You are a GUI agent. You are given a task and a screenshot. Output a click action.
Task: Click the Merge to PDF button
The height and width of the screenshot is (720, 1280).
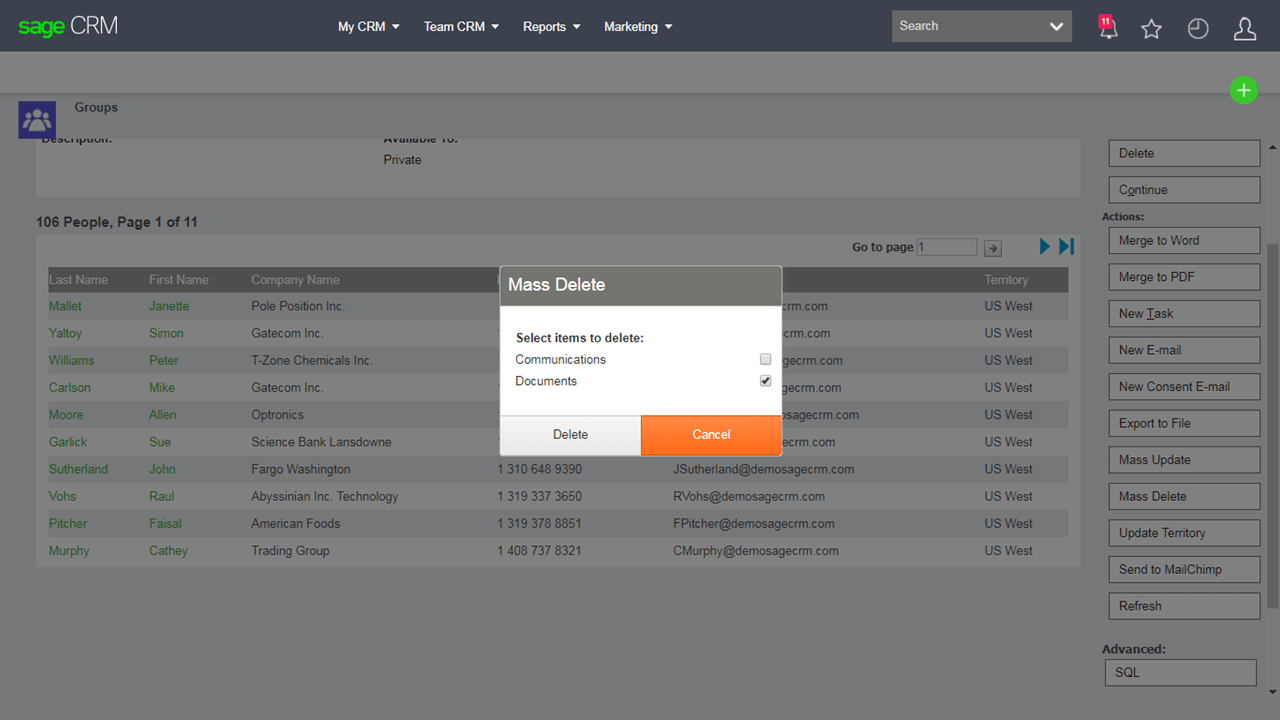[x=1183, y=276]
